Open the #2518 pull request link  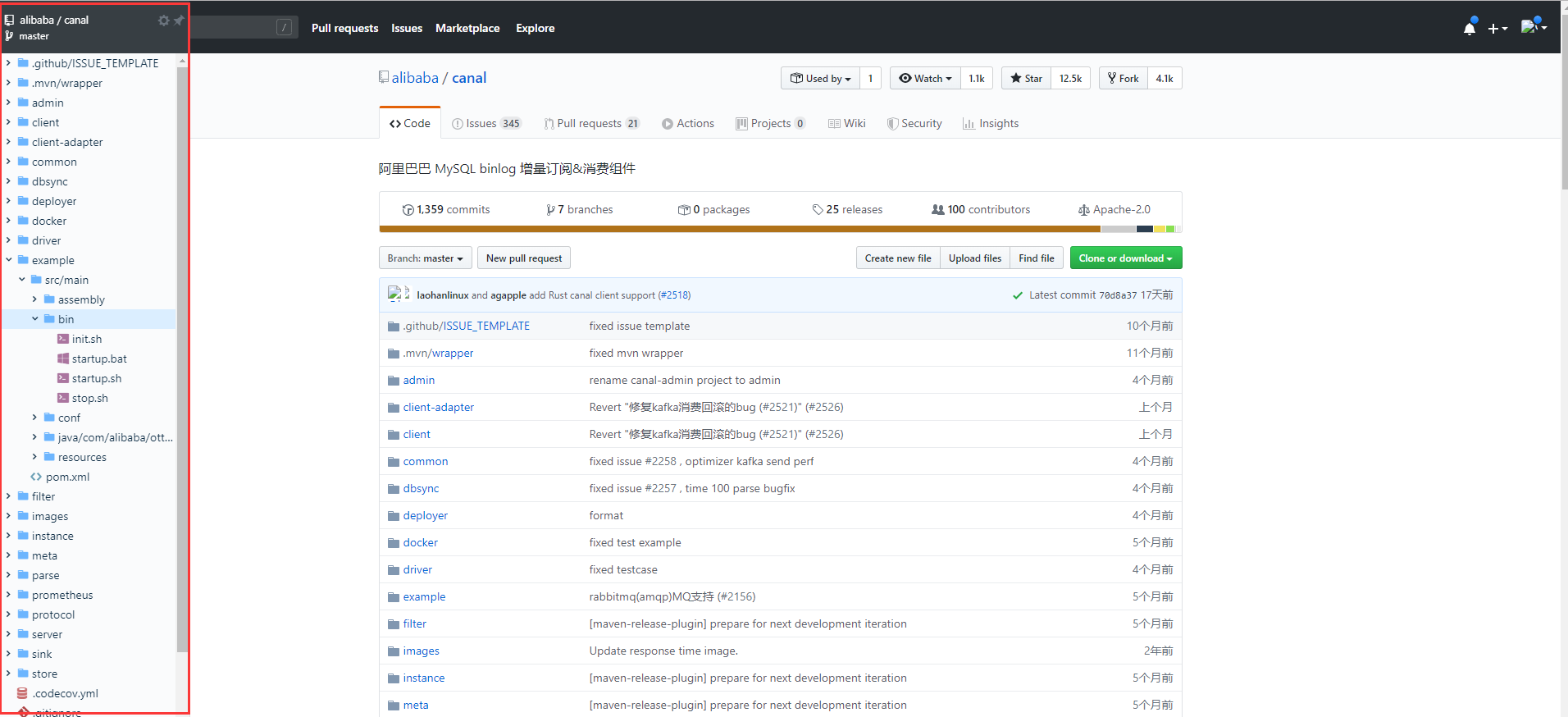[674, 295]
